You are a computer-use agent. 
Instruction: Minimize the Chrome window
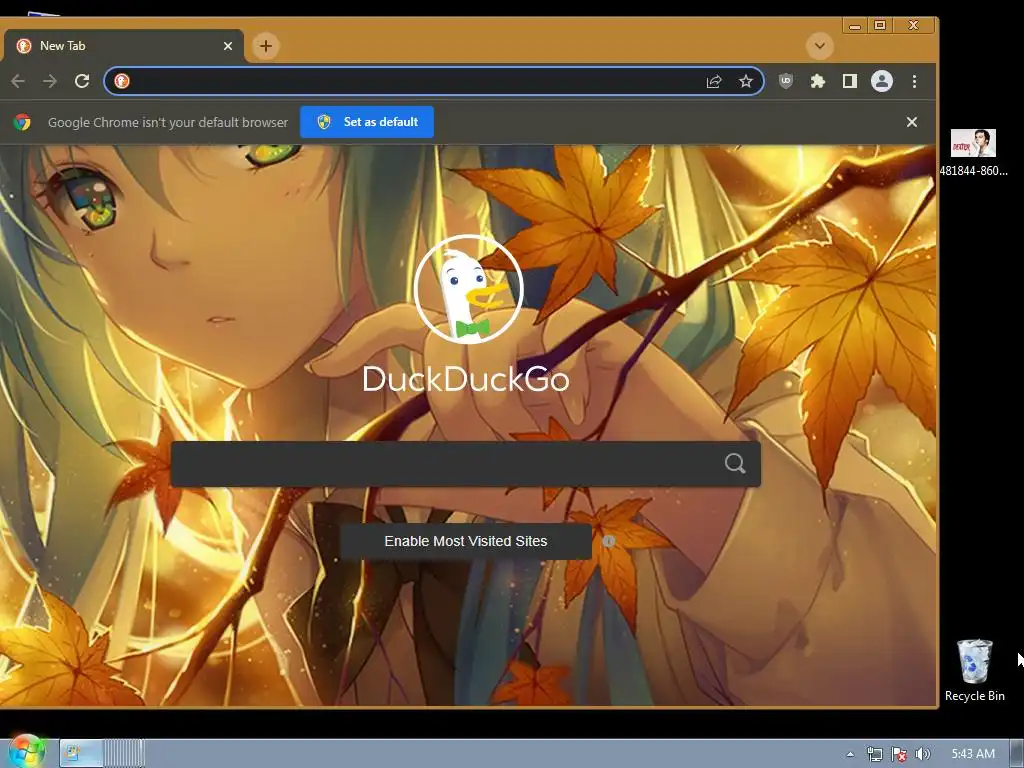pos(854,25)
